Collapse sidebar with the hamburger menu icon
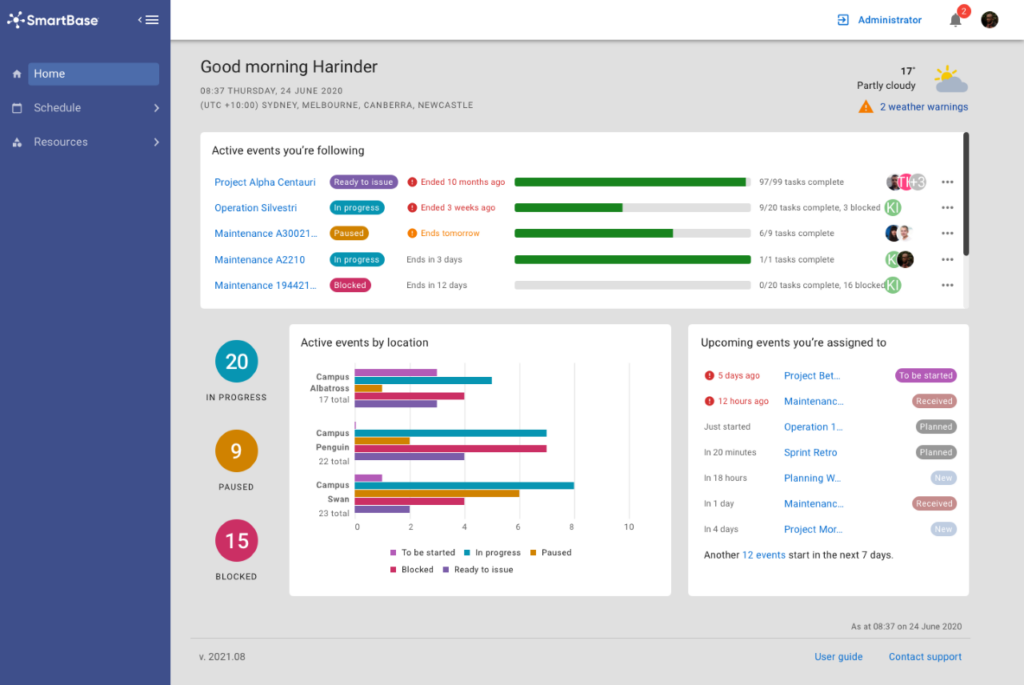1024x685 pixels. [x=148, y=19]
